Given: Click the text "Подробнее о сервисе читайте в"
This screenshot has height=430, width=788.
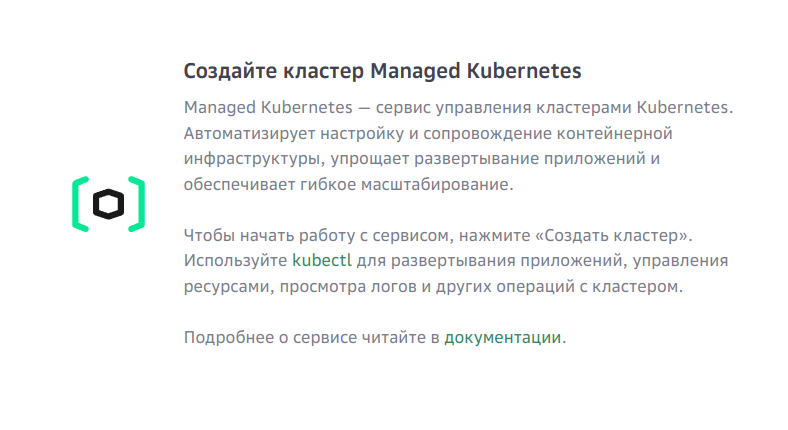Looking at the screenshot, I should [x=311, y=337].
